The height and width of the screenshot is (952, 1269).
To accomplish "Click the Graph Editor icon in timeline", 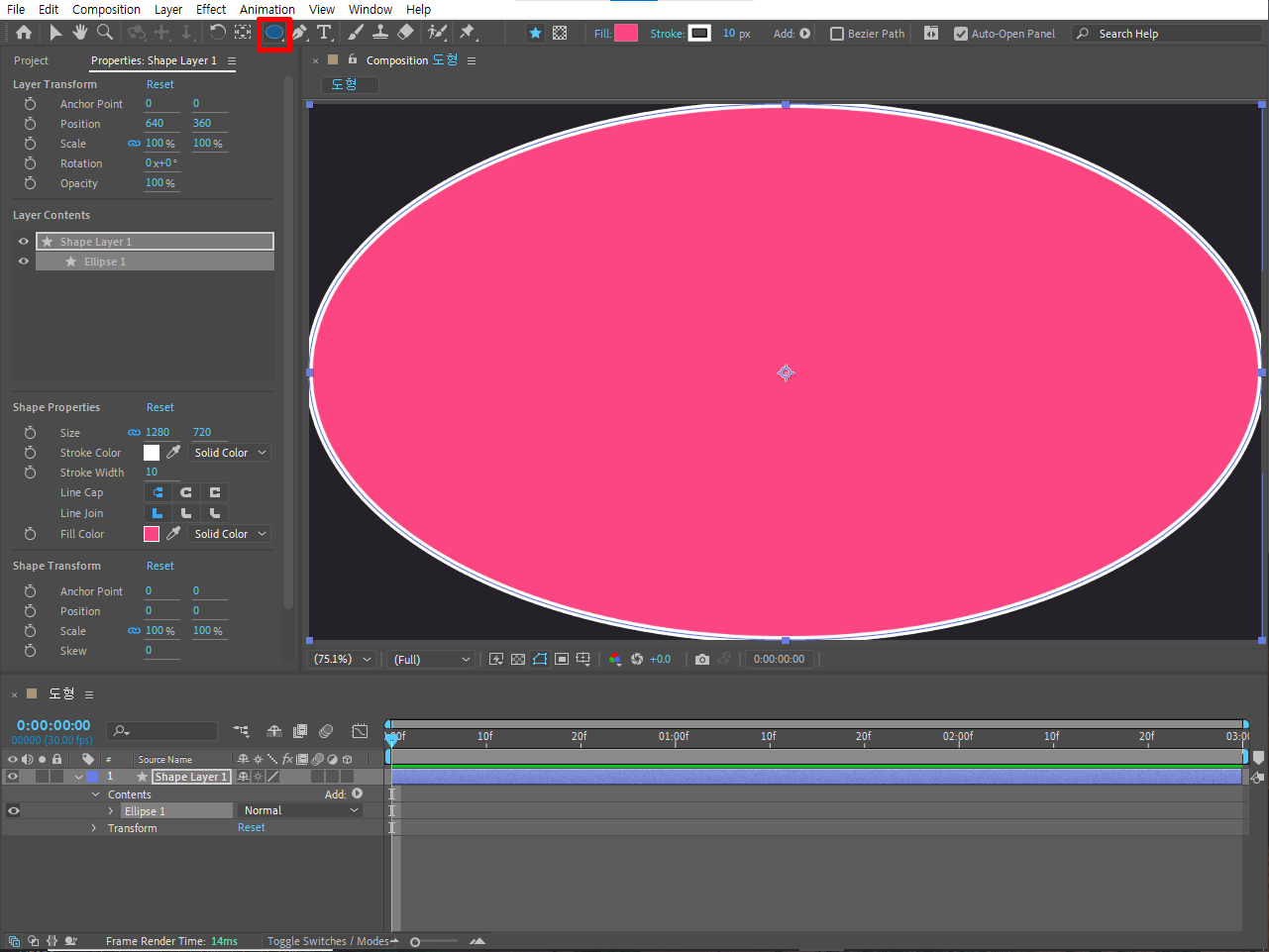I will pos(360,731).
